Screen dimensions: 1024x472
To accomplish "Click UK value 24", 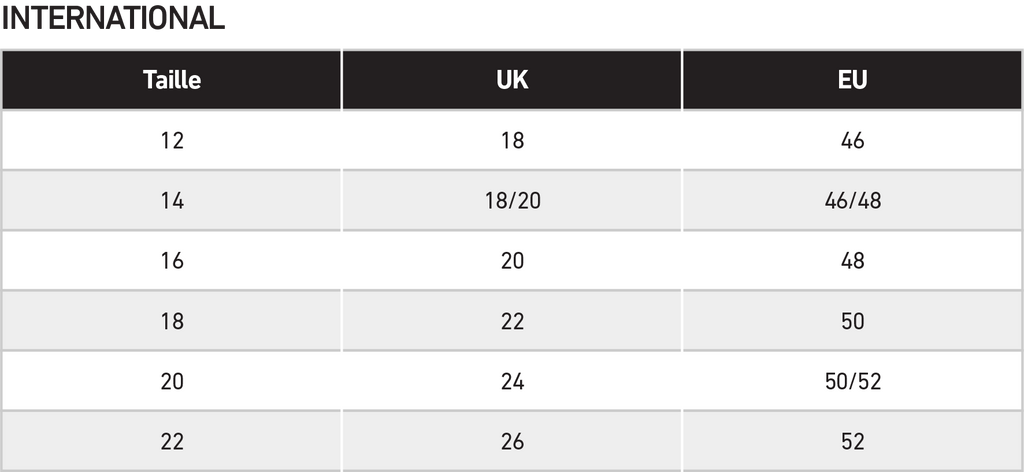I will tap(512, 381).
